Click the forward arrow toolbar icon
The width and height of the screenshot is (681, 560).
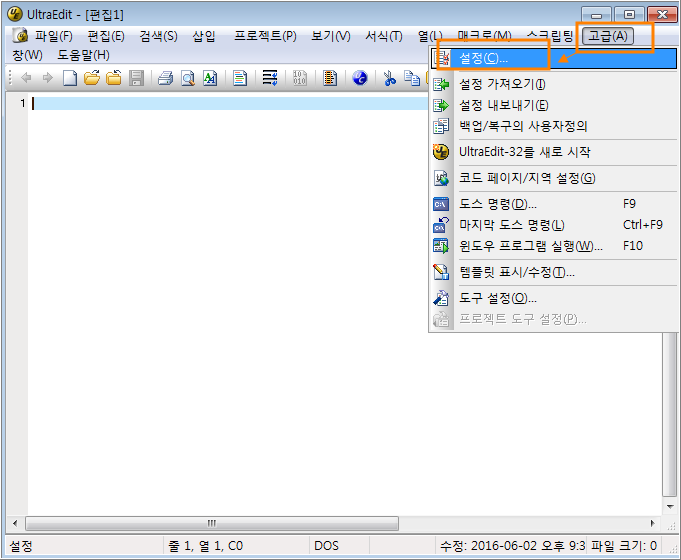[x=47, y=78]
